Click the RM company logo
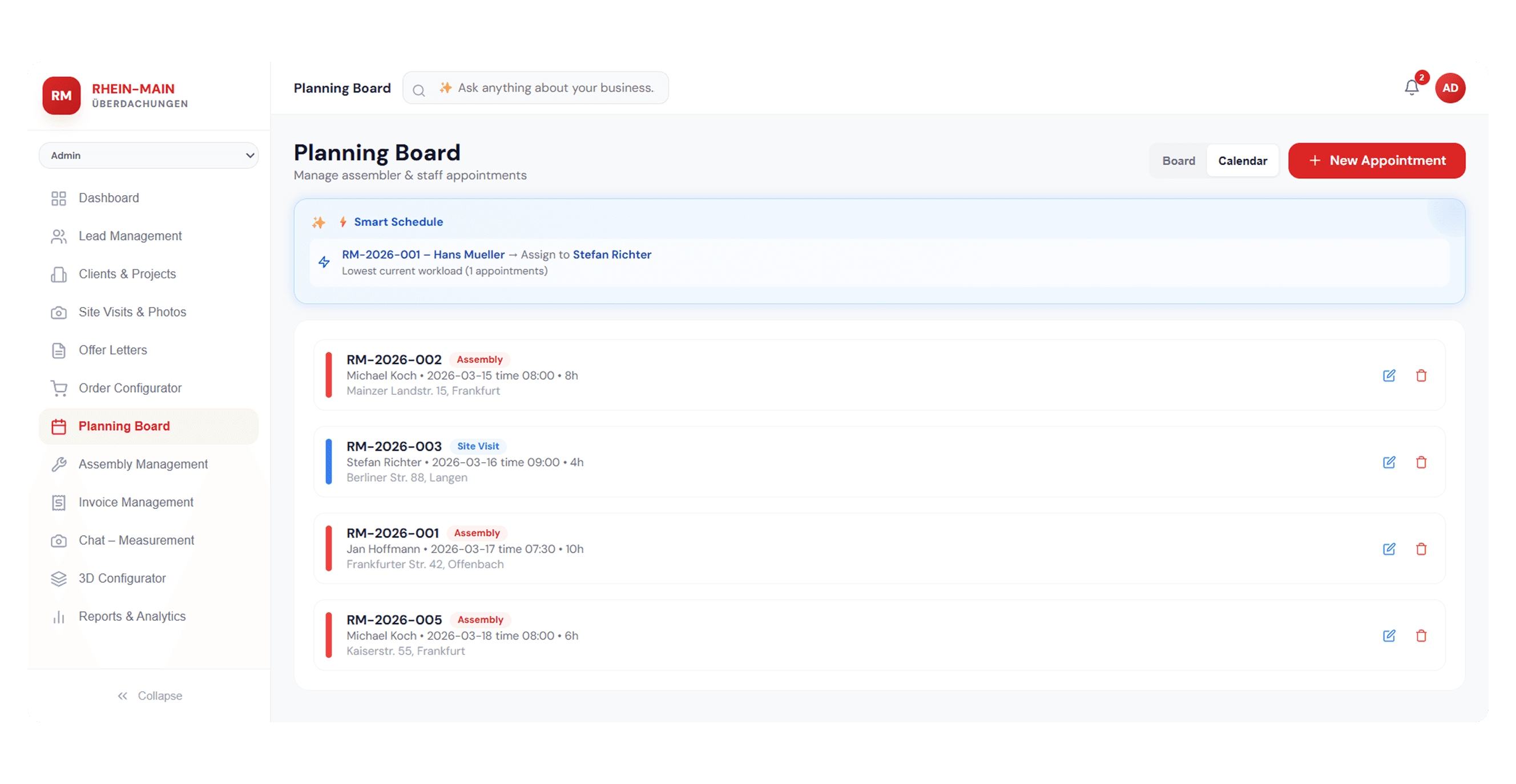The width and height of the screenshot is (1516, 784). [61, 95]
